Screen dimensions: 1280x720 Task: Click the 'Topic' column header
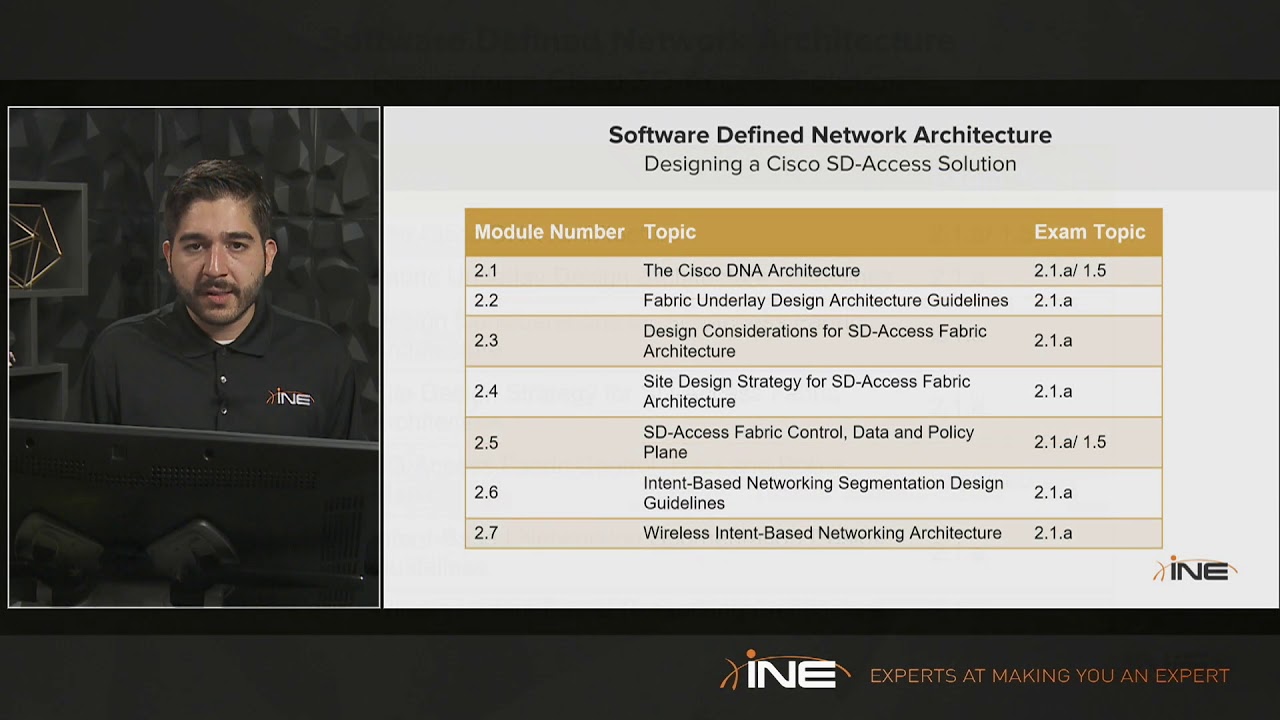(x=669, y=232)
